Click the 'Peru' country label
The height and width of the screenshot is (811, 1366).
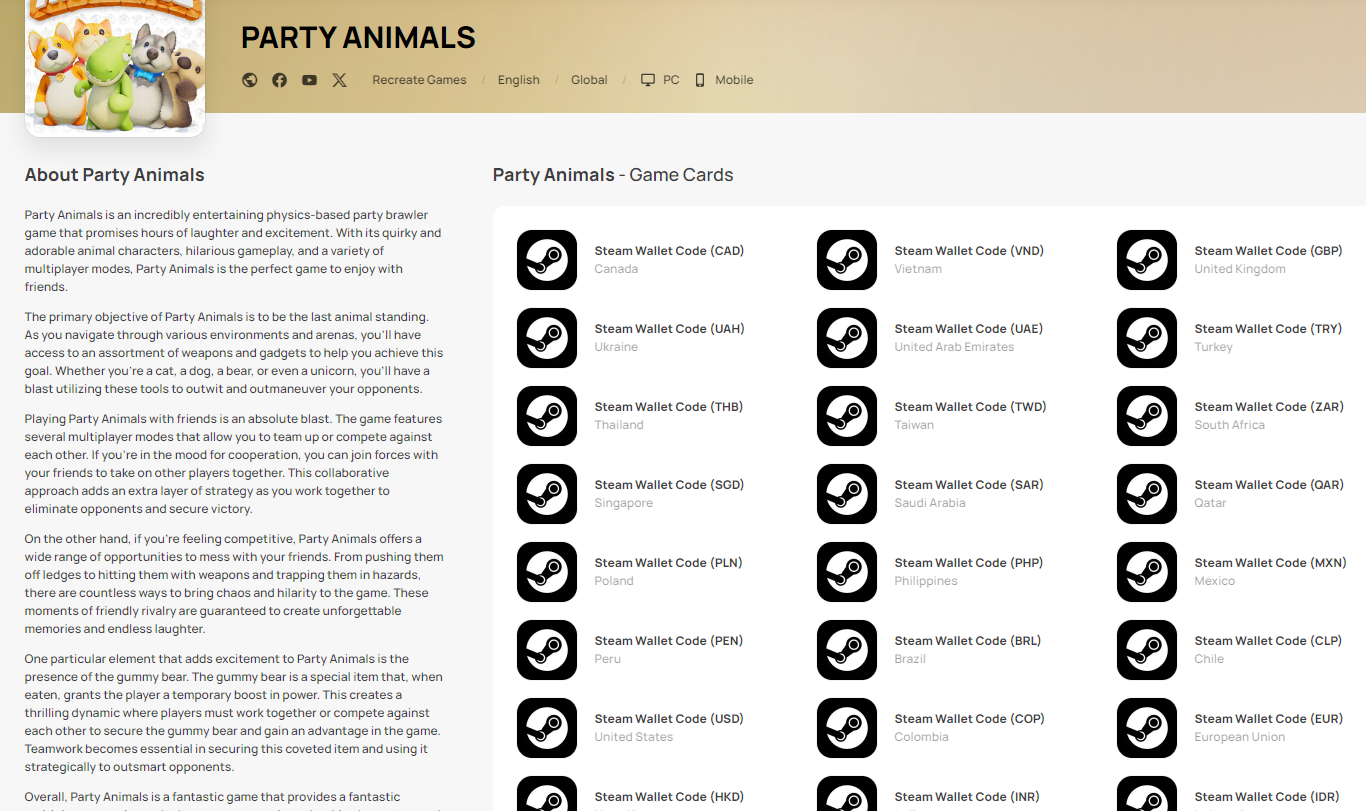(x=607, y=659)
